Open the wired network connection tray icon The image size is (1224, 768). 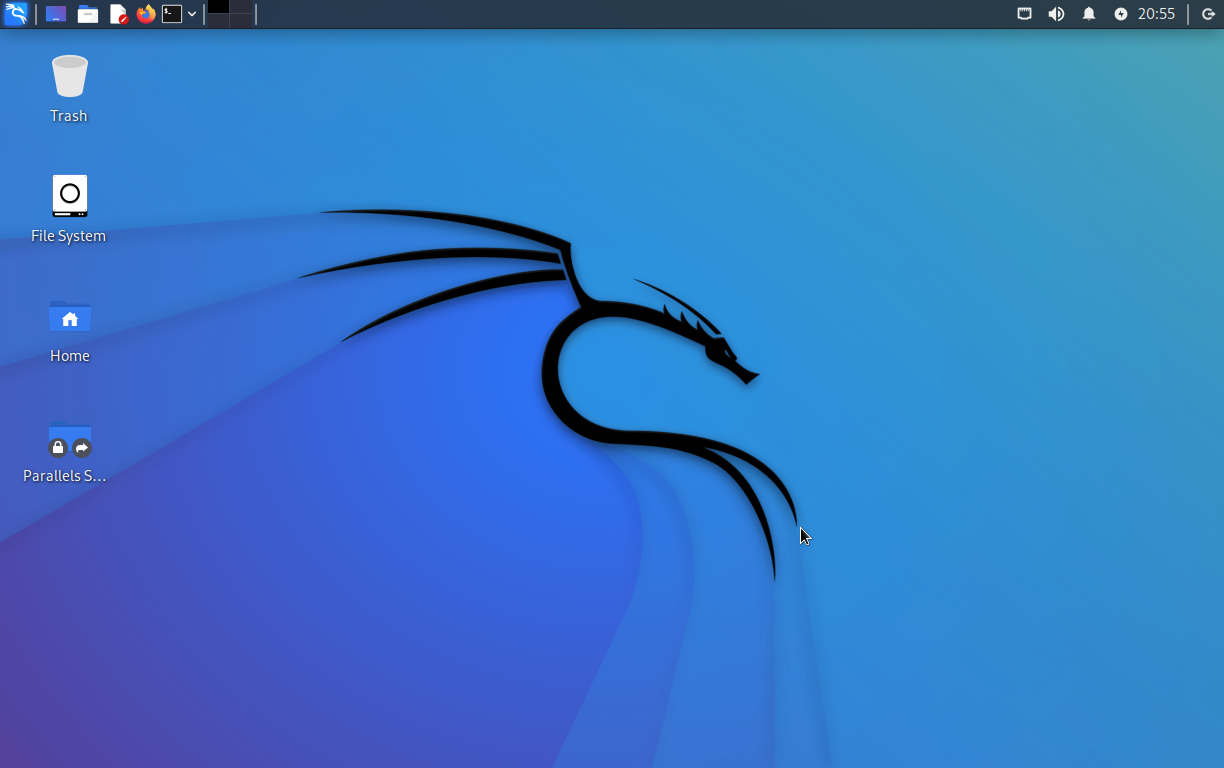[x=1024, y=14]
